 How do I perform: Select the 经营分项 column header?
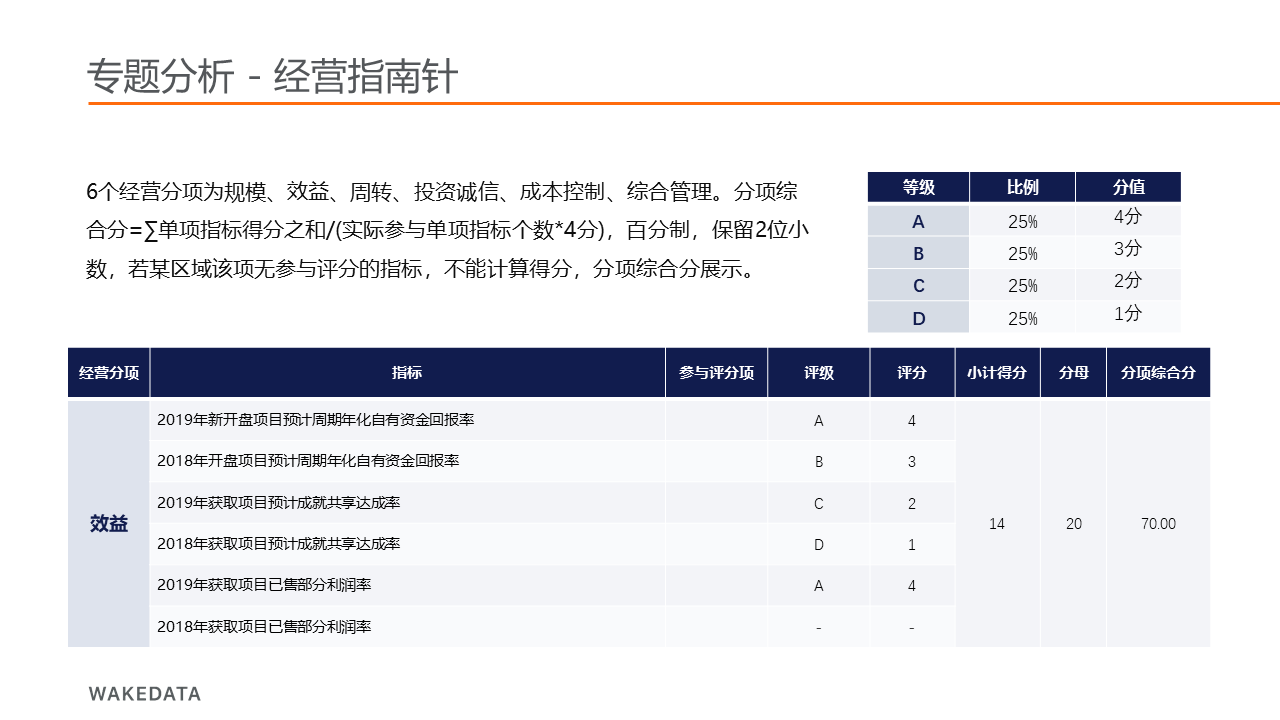(x=109, y=373)
